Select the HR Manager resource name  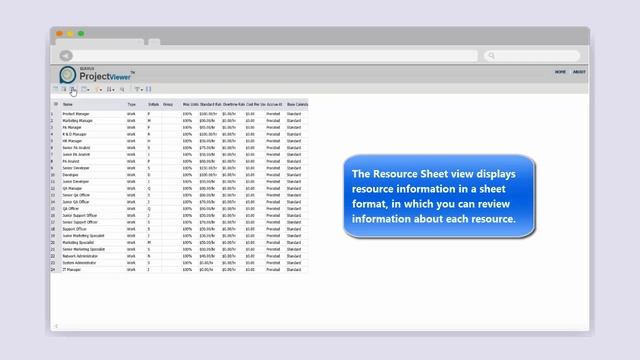72,141
